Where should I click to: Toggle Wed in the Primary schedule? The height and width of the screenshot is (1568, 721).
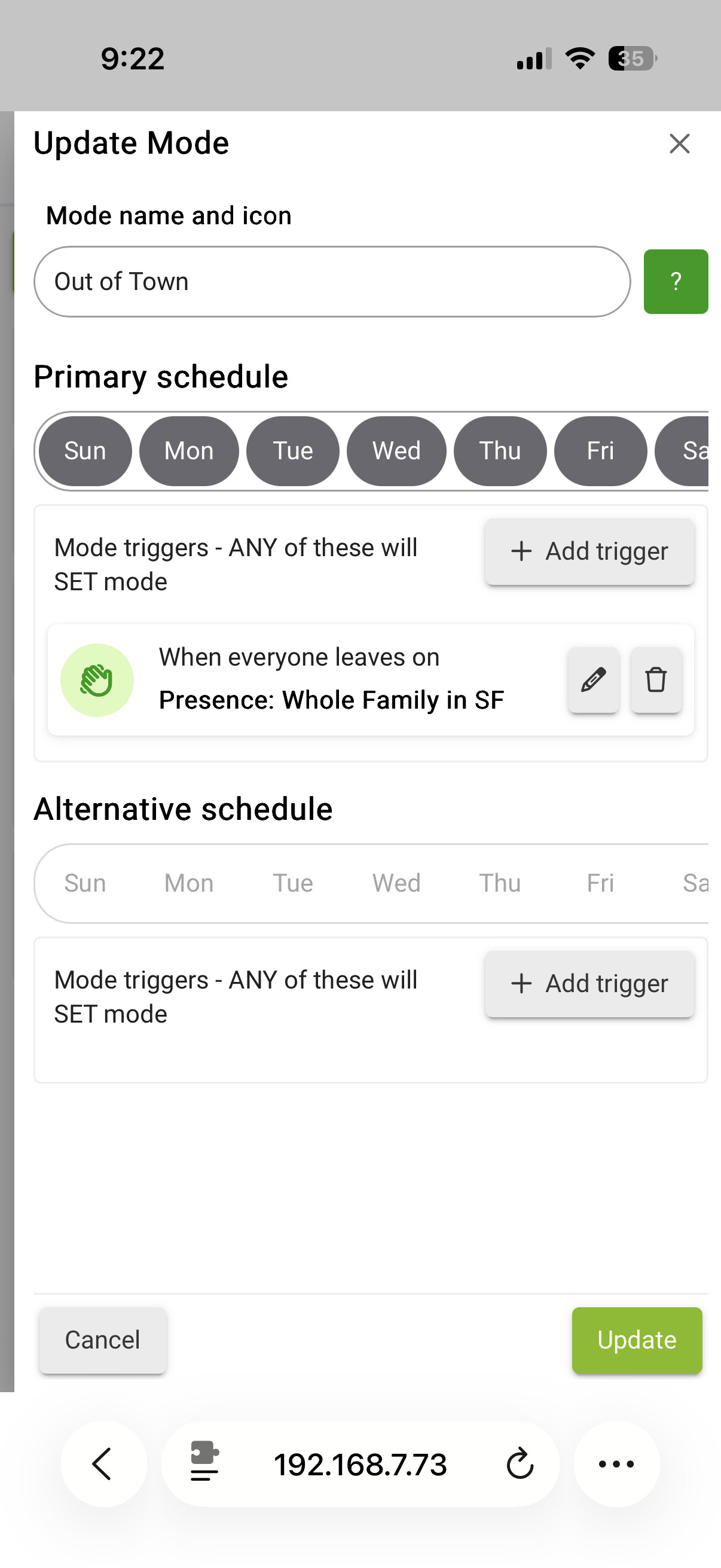click(x=396, y=451)
